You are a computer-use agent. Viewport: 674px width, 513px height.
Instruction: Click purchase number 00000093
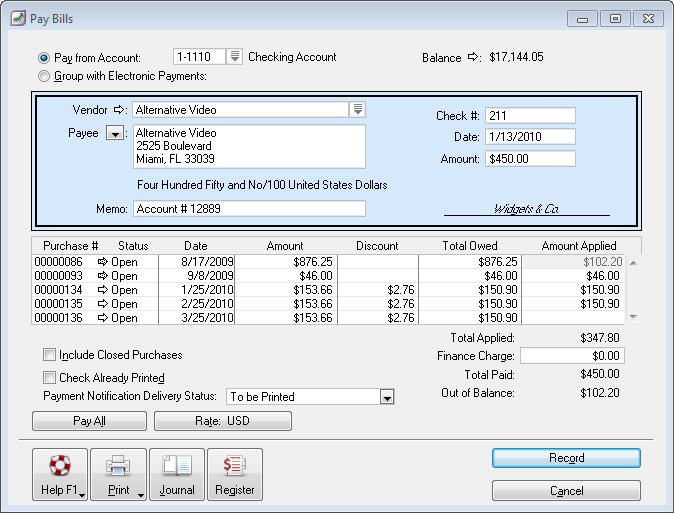[58, 276]
